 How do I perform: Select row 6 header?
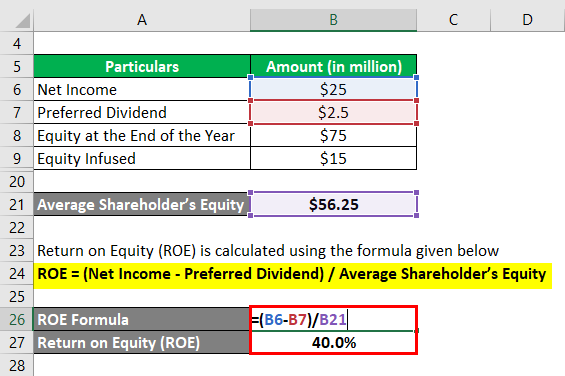[x=17, y=90]
